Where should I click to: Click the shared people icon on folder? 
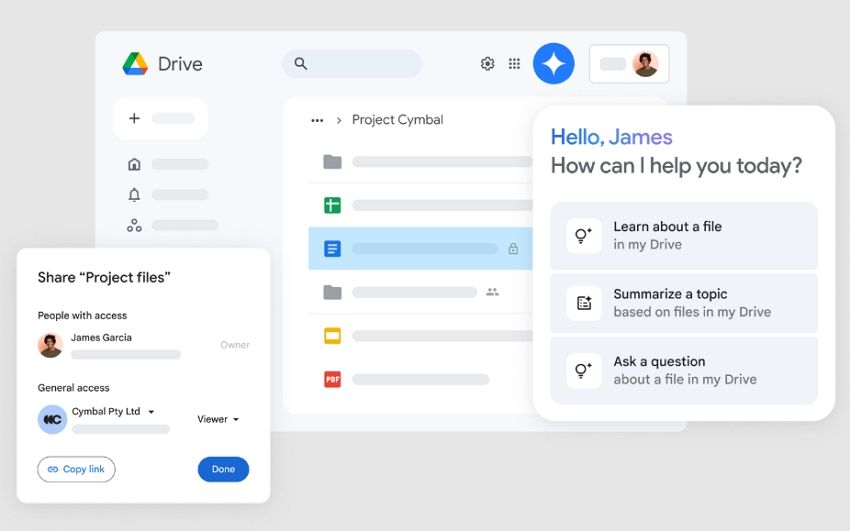coord(492,292)
